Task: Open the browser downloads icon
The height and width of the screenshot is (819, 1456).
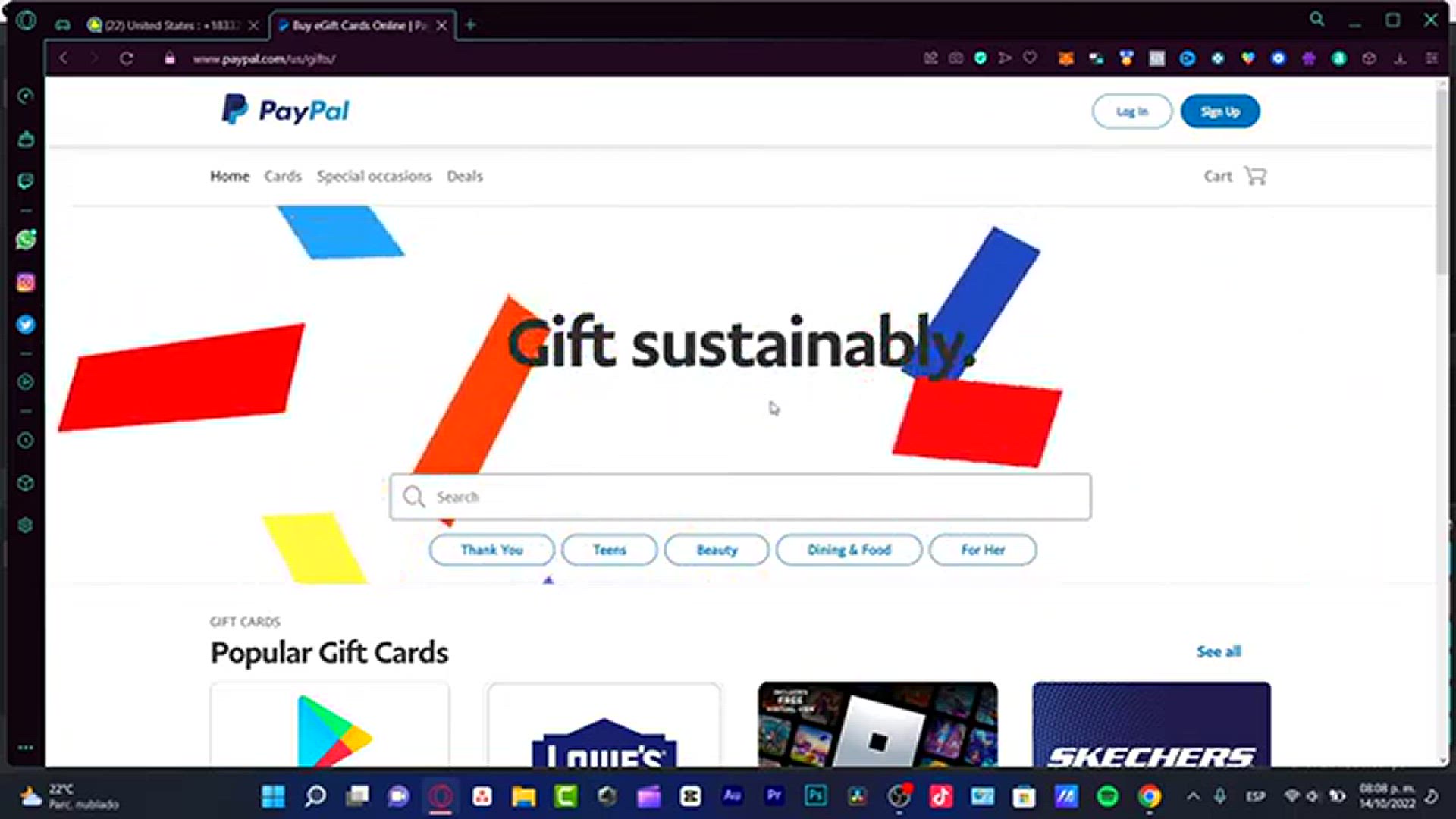Action: pos(1400,58)
